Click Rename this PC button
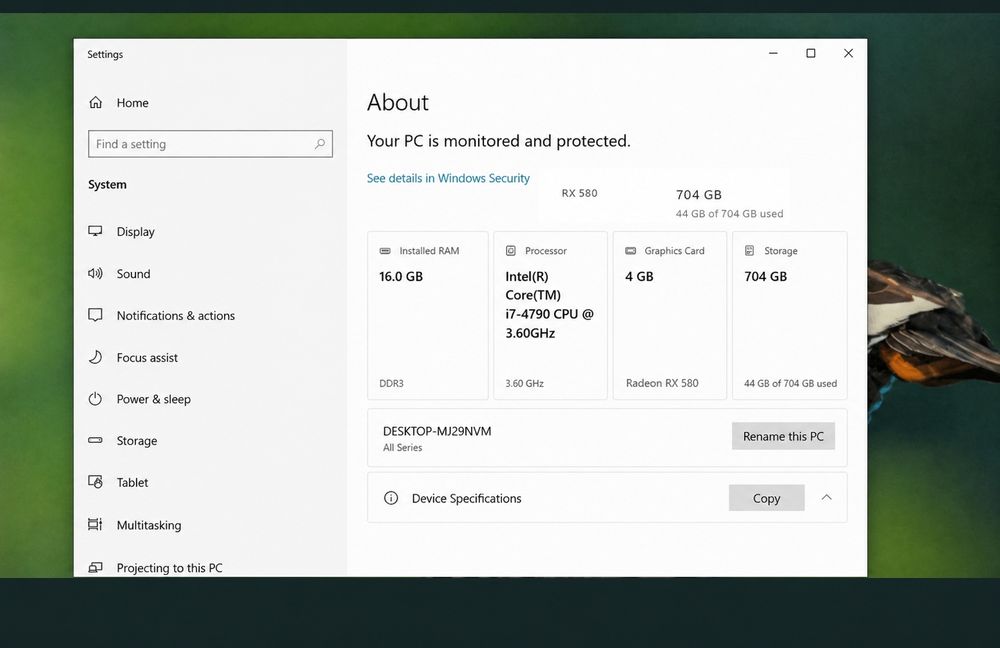The height and width of the screenshot is (648, 1000). 783,436
